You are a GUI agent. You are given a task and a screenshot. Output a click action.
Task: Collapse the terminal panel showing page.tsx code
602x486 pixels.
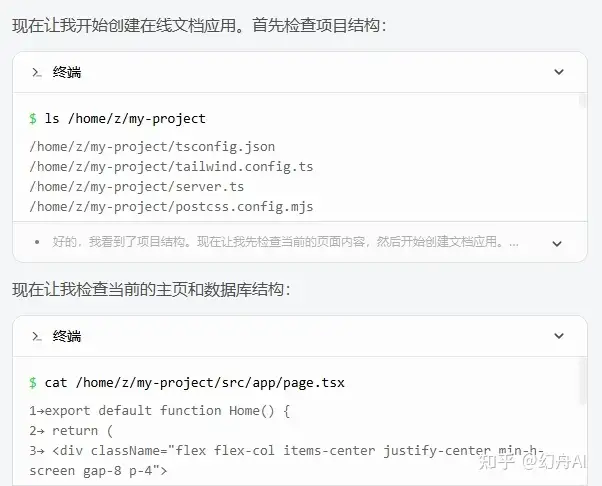pos(558,336)
